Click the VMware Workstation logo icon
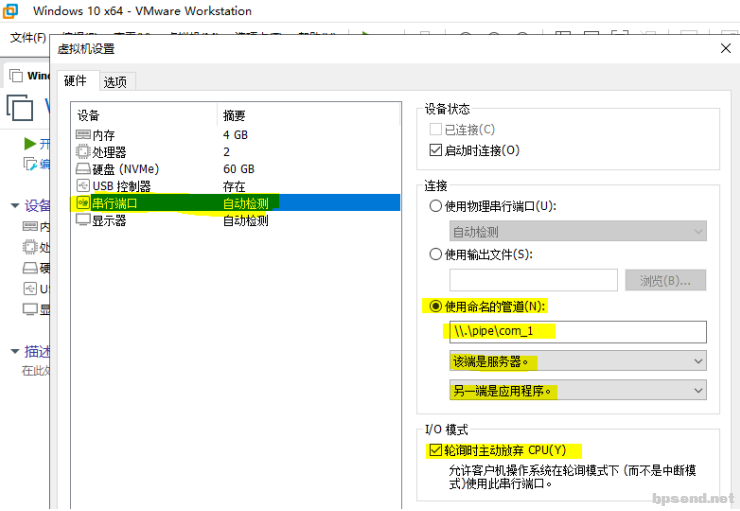Image resolution: width=740 pixels, height=511 pixels. pos(10,10)
